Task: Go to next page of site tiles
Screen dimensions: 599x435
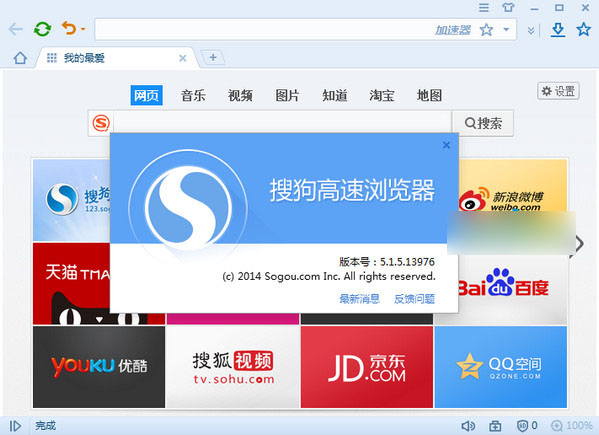Action: pyautogui.click(x=580, y=244)
